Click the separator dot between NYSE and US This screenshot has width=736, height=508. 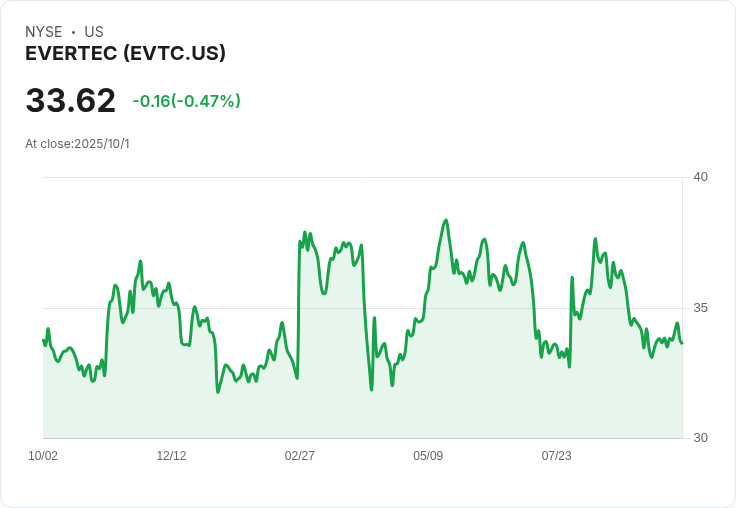coord(73,32)
